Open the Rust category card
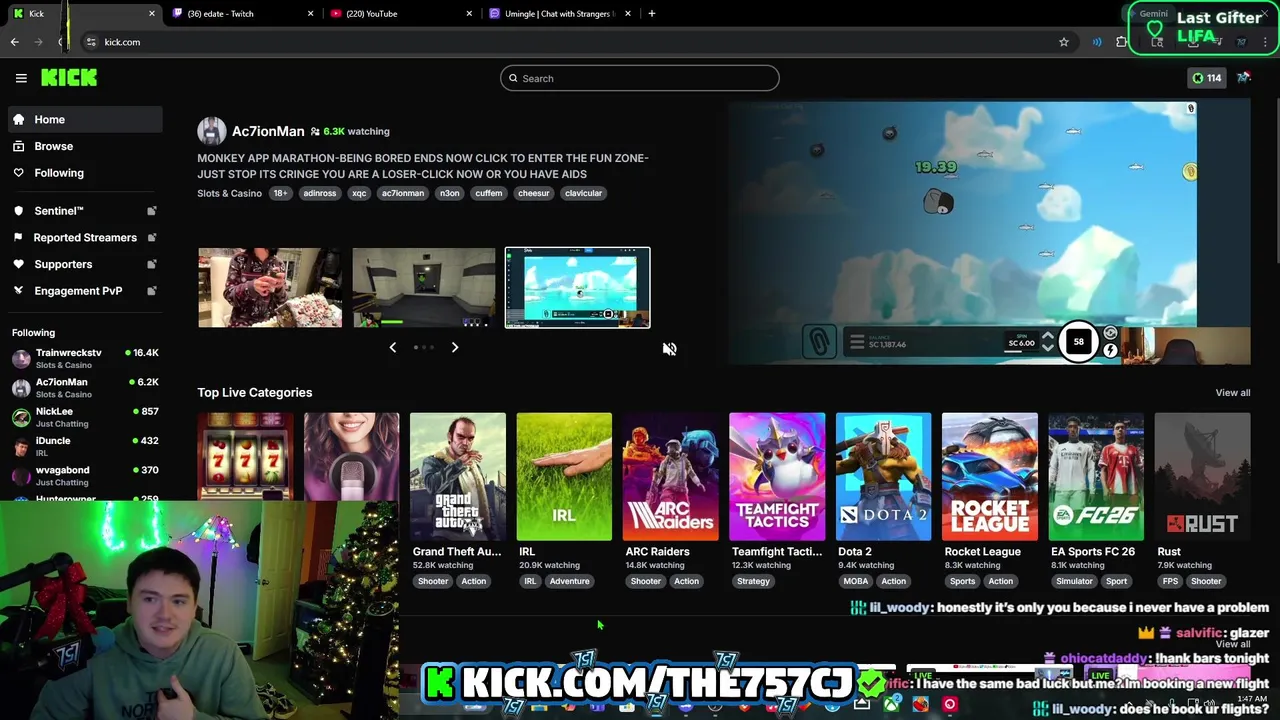 [1202, 477]
